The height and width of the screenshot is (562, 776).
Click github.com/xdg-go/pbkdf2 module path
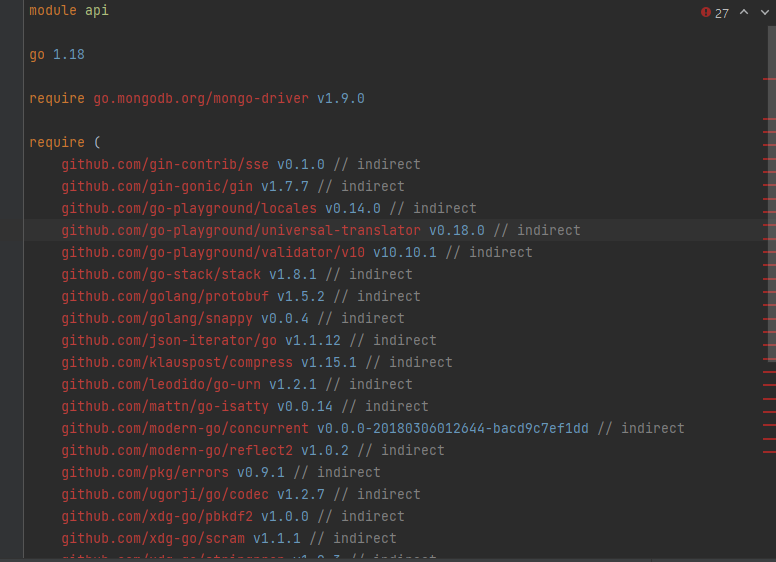click(157, 516)
